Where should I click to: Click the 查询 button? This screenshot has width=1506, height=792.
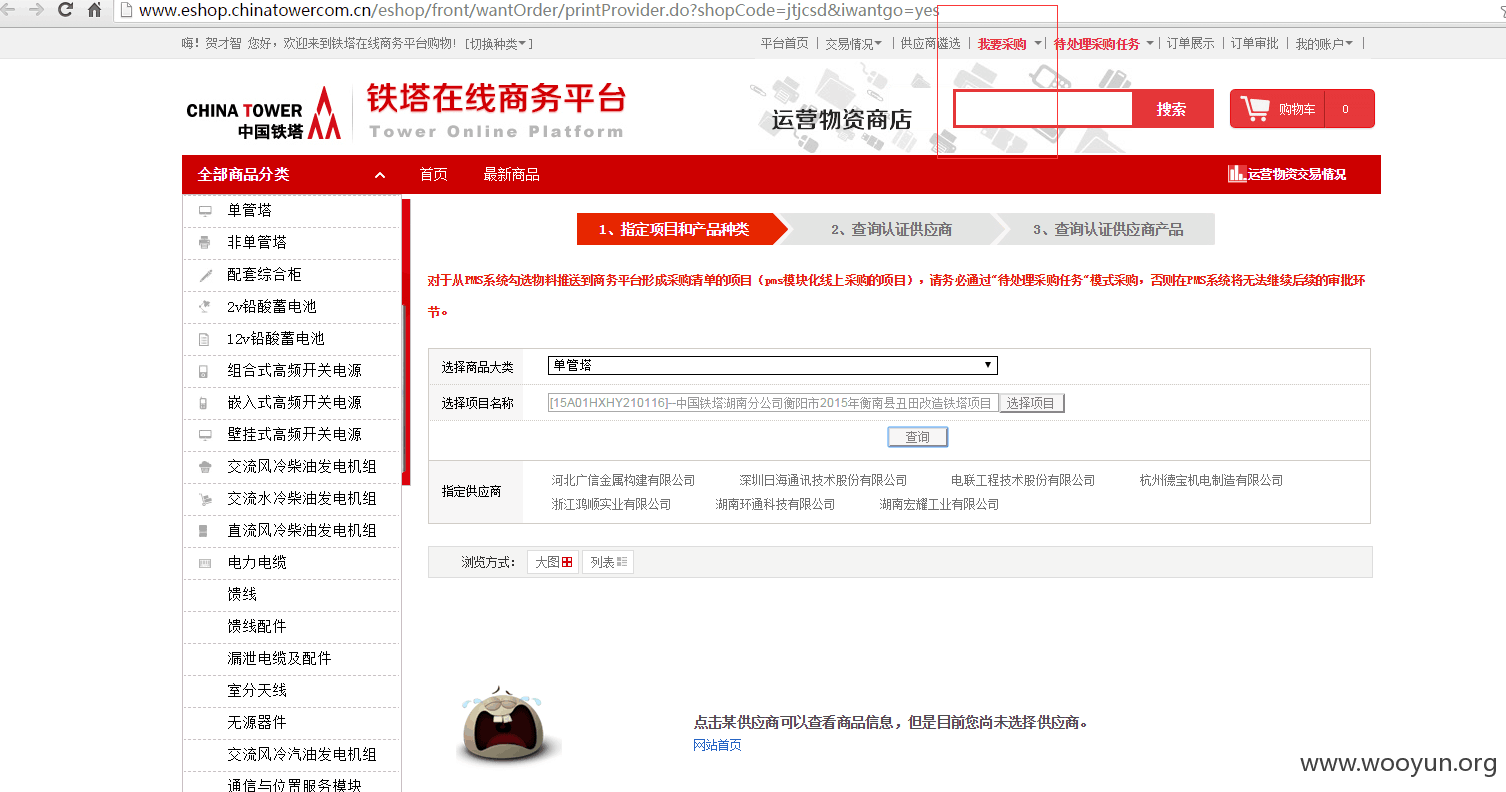pyautogui.click(x=917, y=437)
